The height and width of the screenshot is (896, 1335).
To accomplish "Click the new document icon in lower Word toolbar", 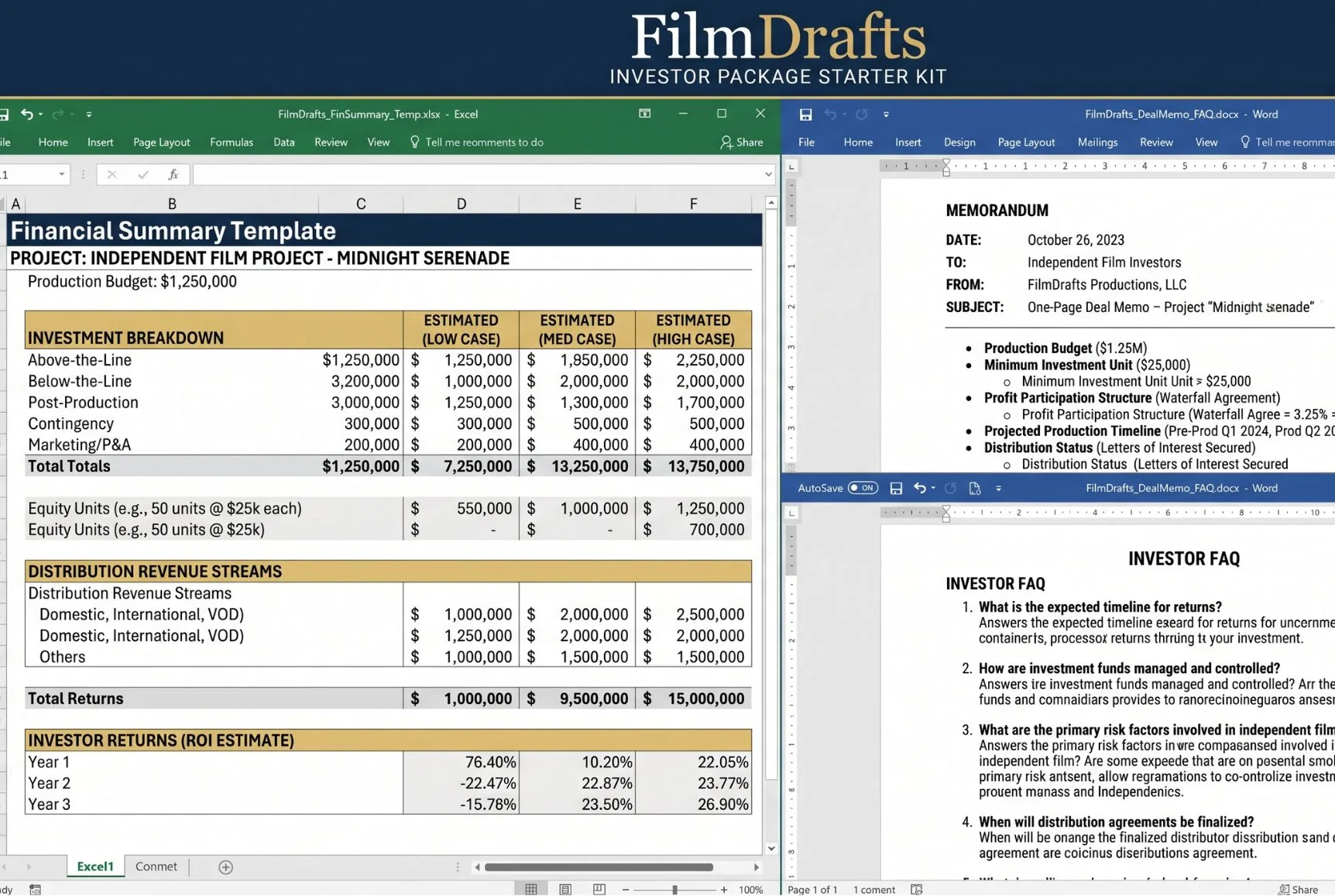I will tap(975, 489).
